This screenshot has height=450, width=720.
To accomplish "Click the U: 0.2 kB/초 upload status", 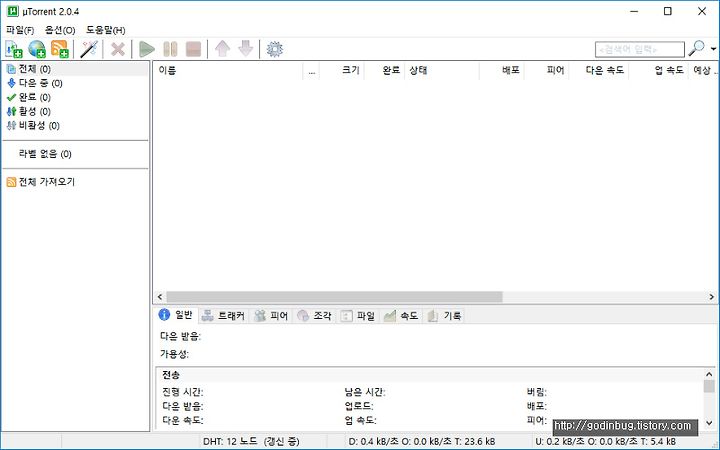I will pos(605,442).
